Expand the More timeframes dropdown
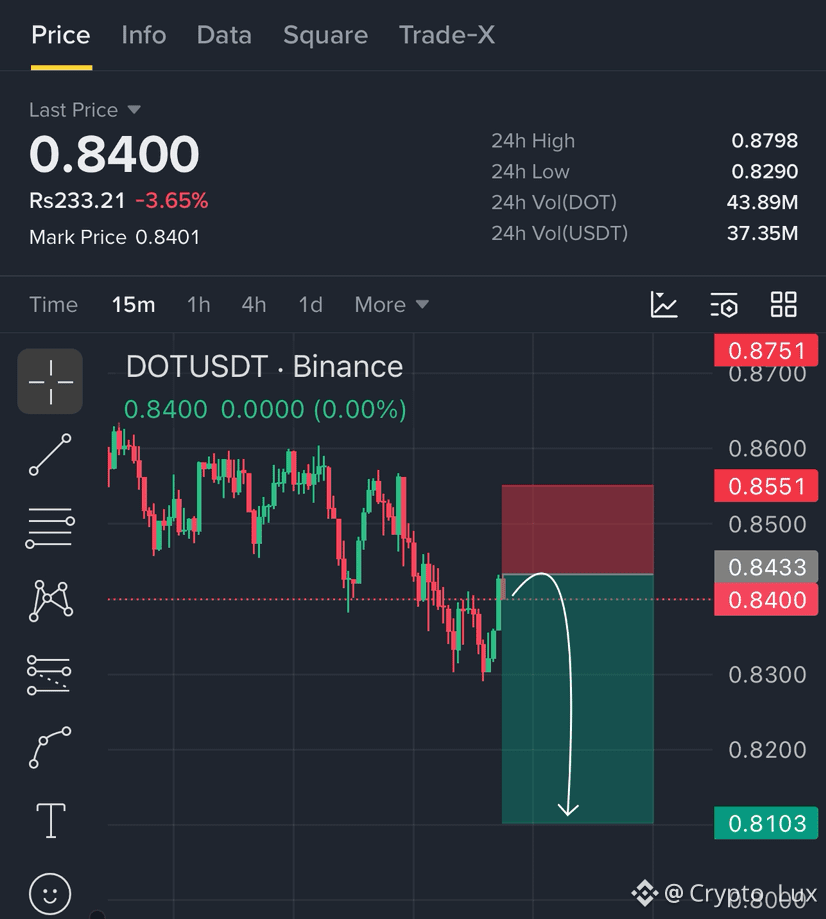Viewport: 826px width, 919px height. [392, 305]
